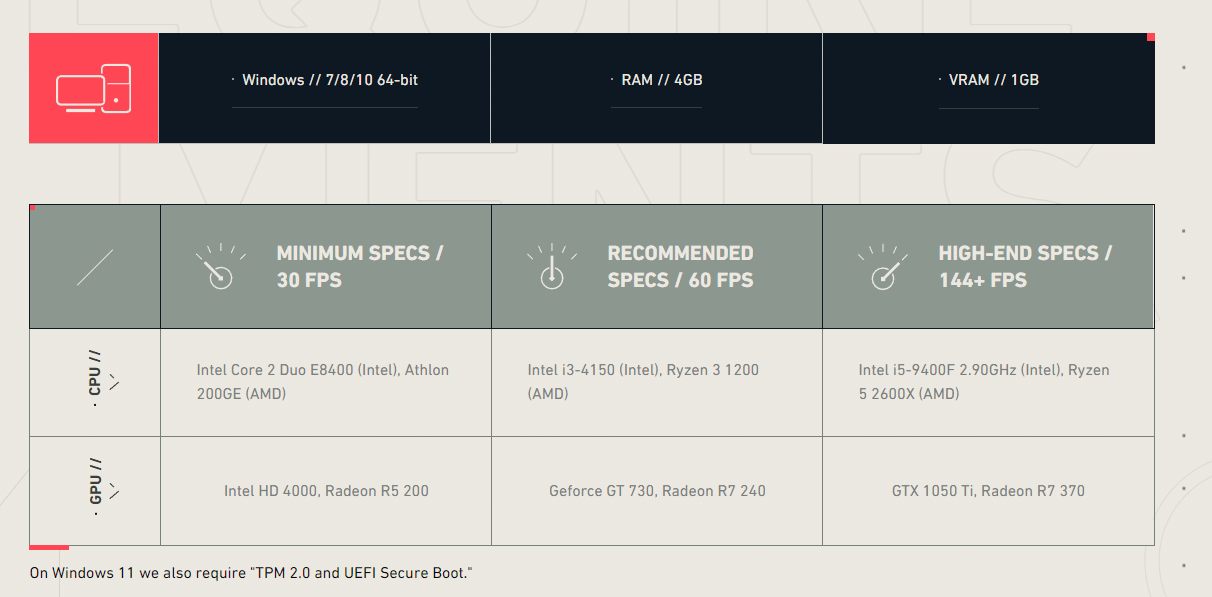This screenshot has height=597, width=1212.
Task: Click the Minimum Specs gauge icon
Action: click(216, 267)
